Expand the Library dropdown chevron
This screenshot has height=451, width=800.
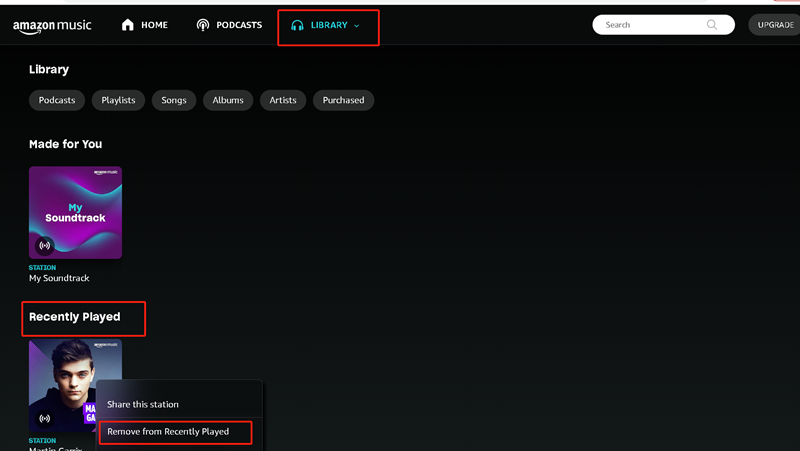click(x=357, y=25)
